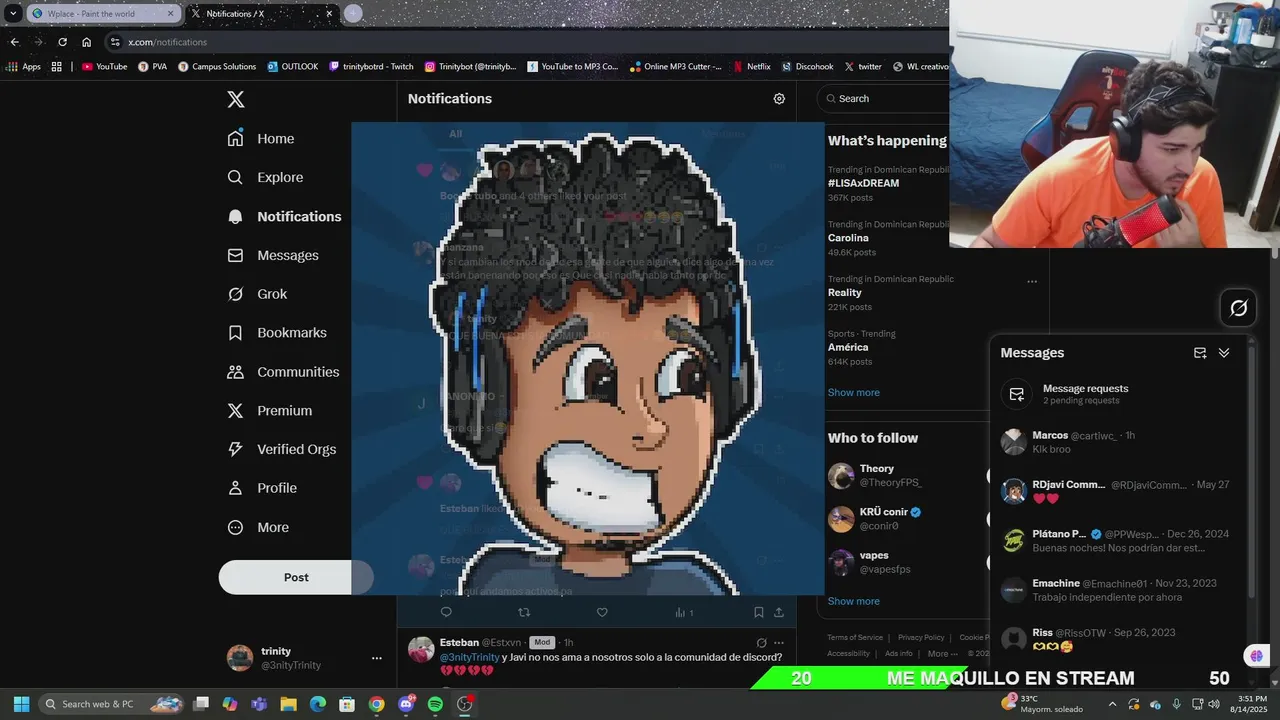Open the #LISAxDREAM trending topic
Screen dimensions: 1280x720
click(x=863, y=184)
